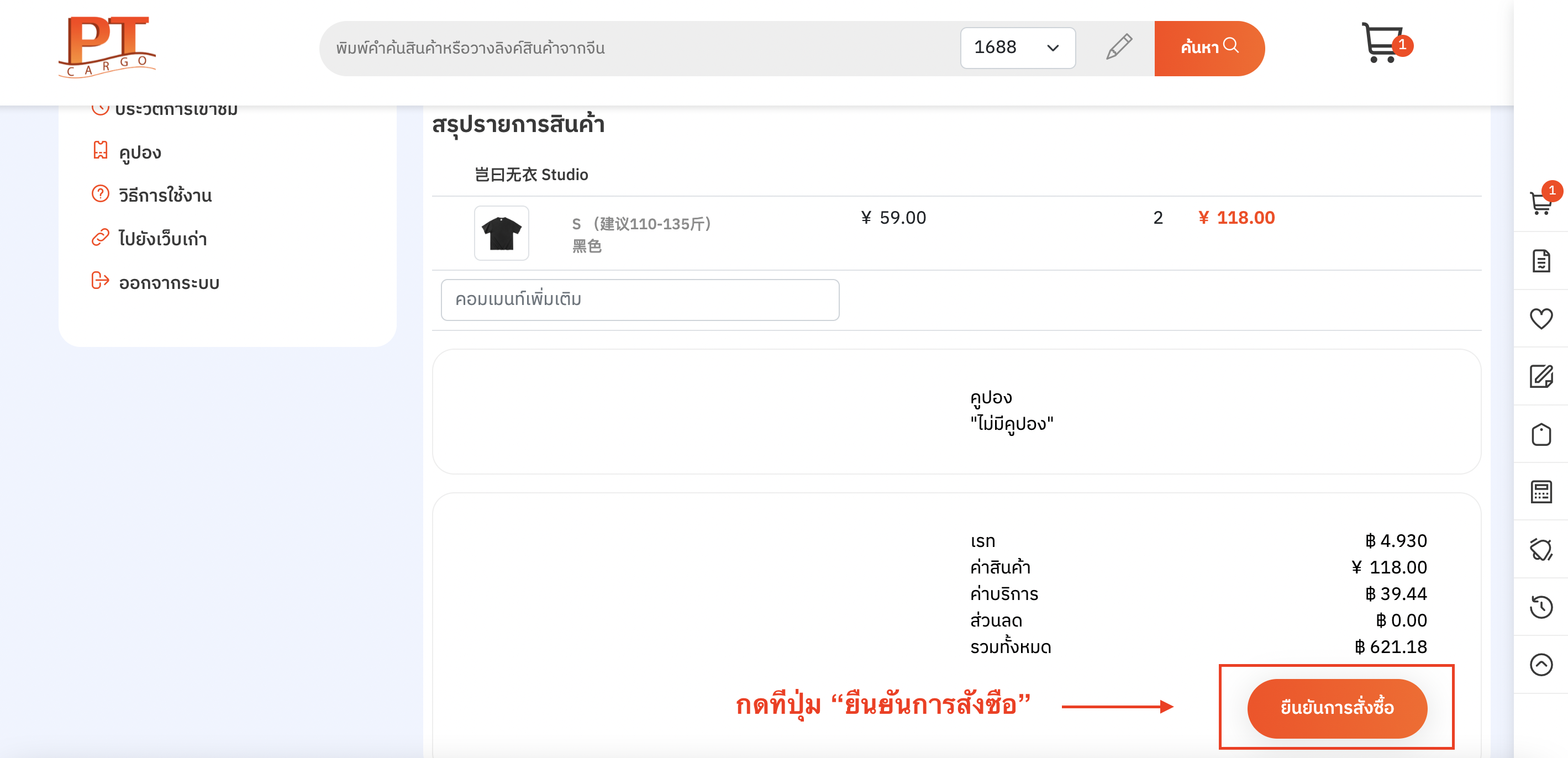Open the history clock icon in right rail
1568x758 pixels.
coord(1540,607)
